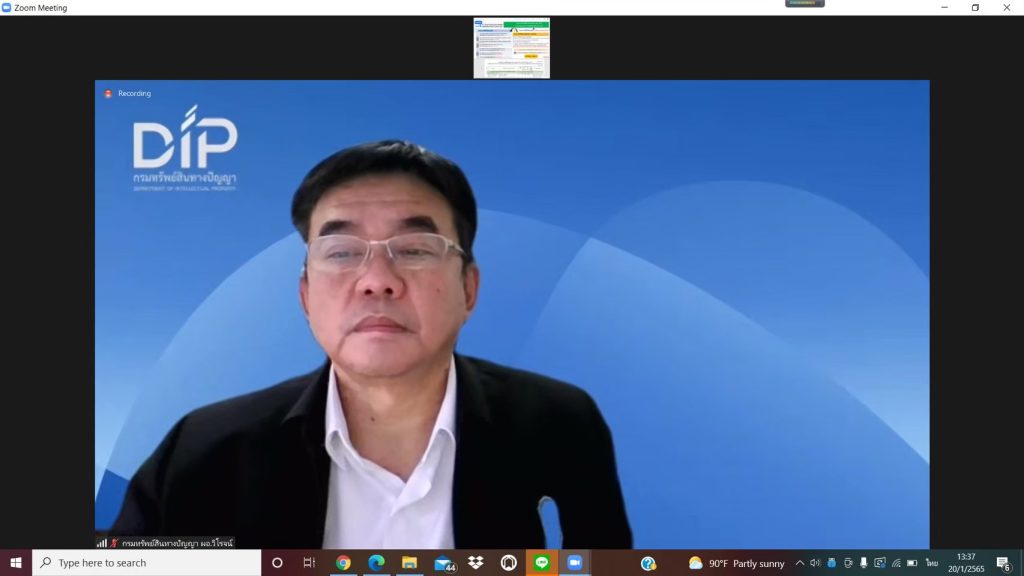Click the signal strength bars on the video

[x=102, y=543]
